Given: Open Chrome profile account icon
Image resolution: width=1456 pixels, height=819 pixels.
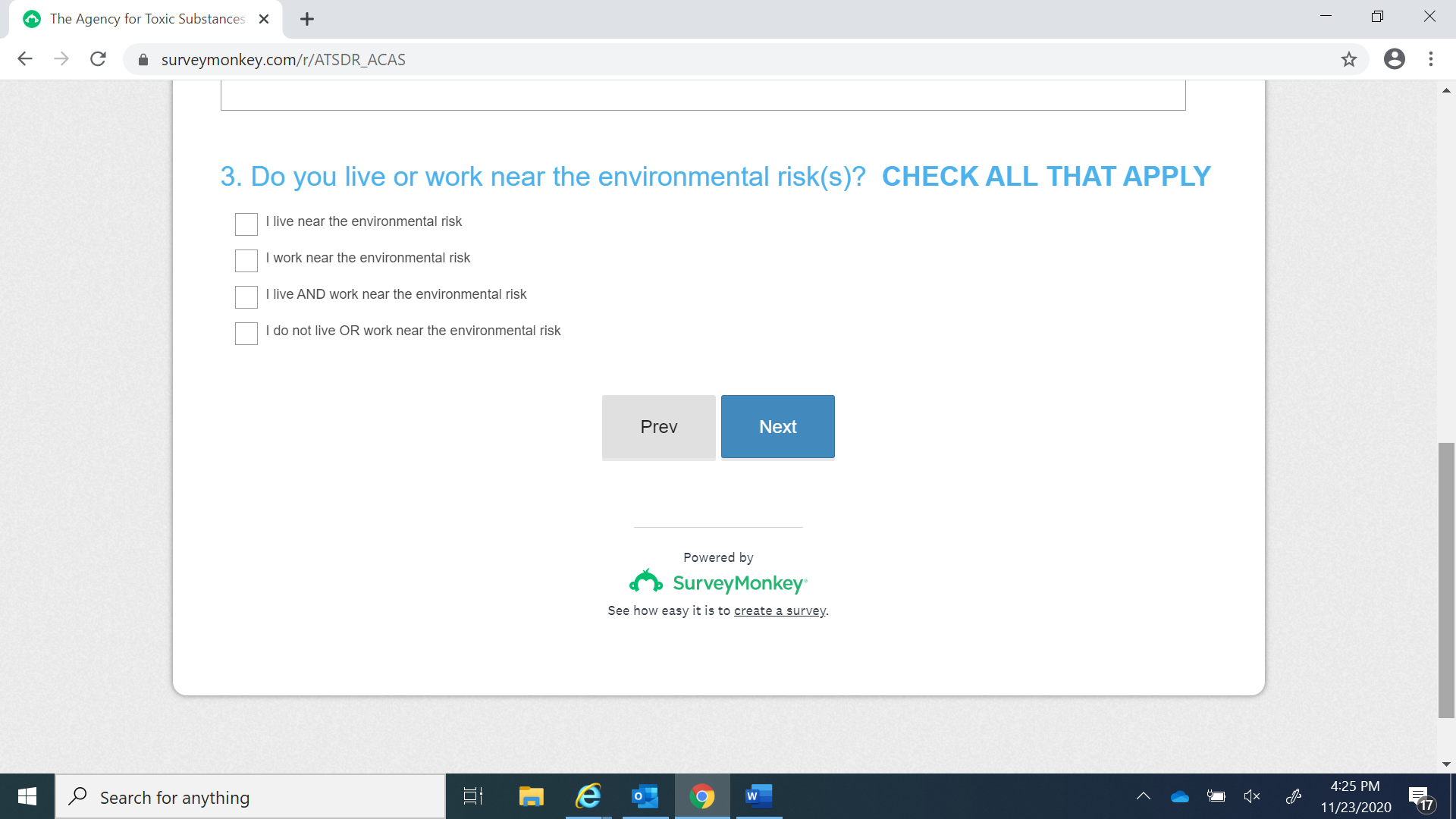Looking at the screenshot, I should coord(1394,59).
